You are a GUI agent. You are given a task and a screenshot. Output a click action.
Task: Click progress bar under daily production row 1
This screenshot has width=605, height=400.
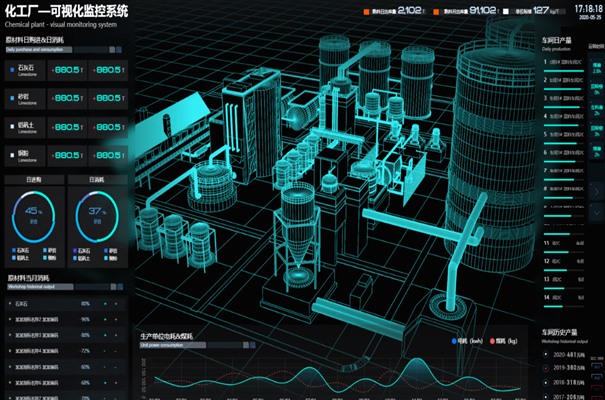(564, 71)
